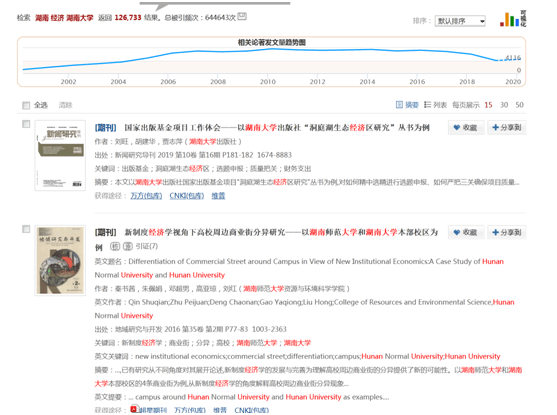Show 15 results per page

coord(488,105)
